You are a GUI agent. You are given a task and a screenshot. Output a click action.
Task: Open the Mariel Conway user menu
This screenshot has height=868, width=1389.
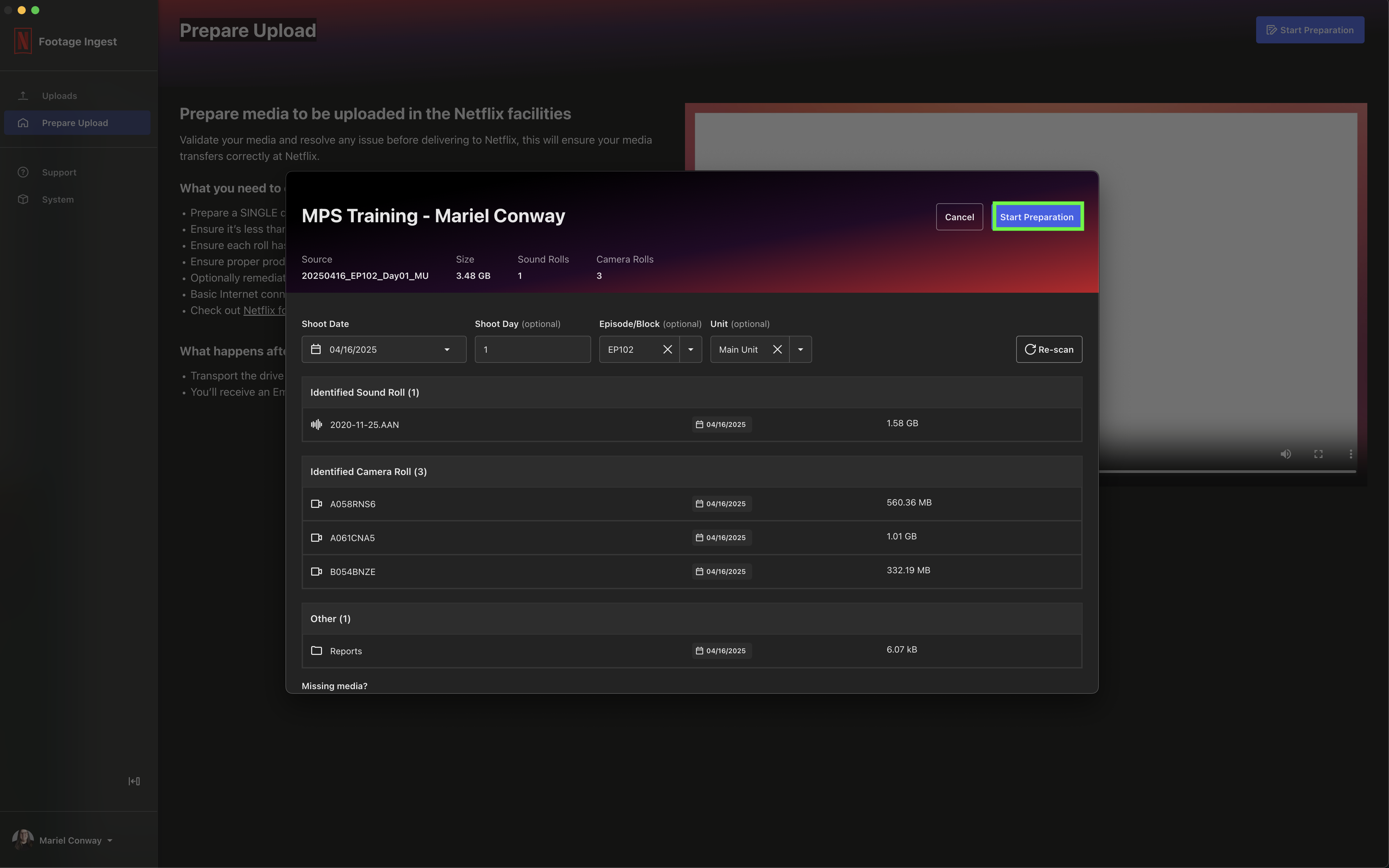[63, 840]
